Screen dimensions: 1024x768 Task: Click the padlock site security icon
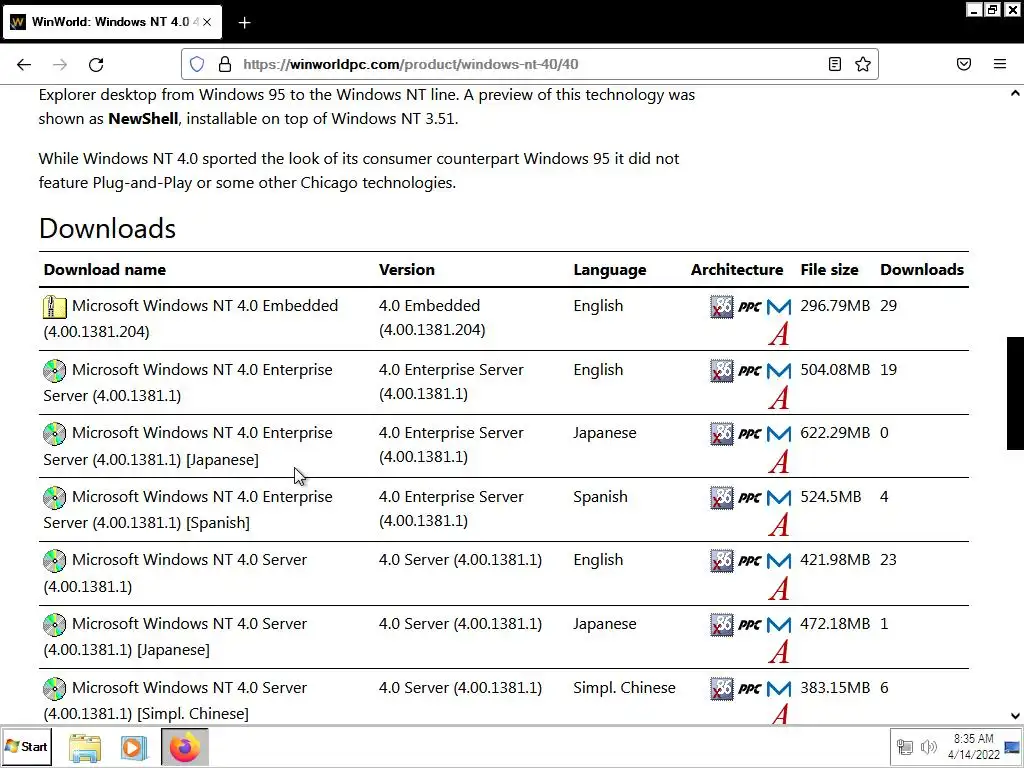(x=225, y=64)
